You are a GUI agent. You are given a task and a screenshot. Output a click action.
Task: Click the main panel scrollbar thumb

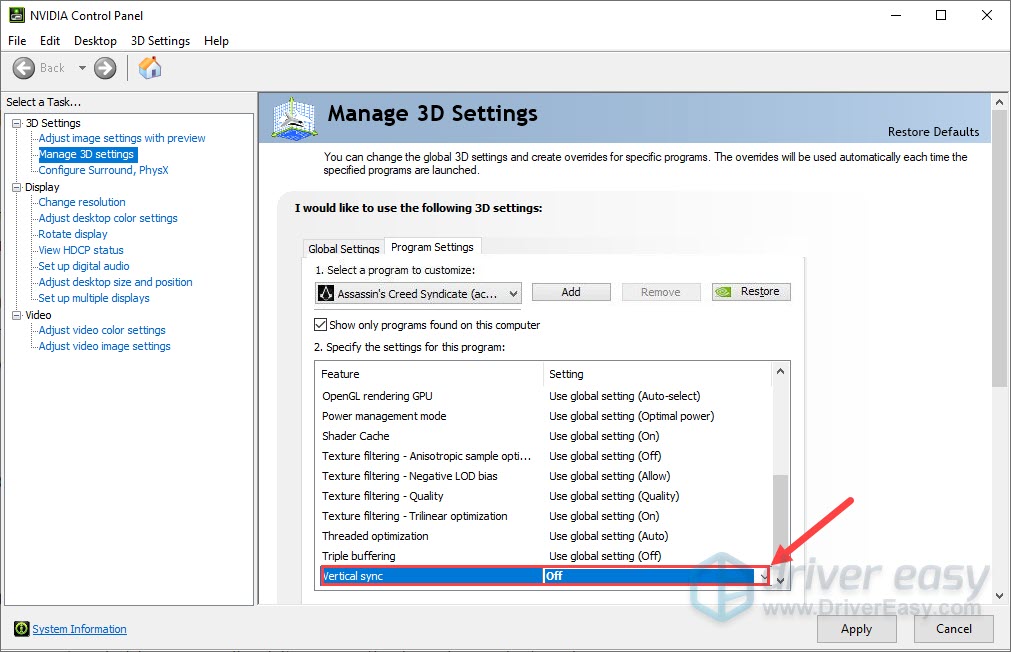tap(999, 249)
